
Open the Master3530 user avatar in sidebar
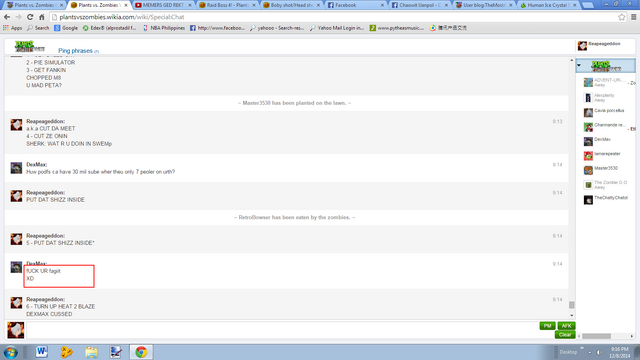pyautogui.click(x=588, y=170)
